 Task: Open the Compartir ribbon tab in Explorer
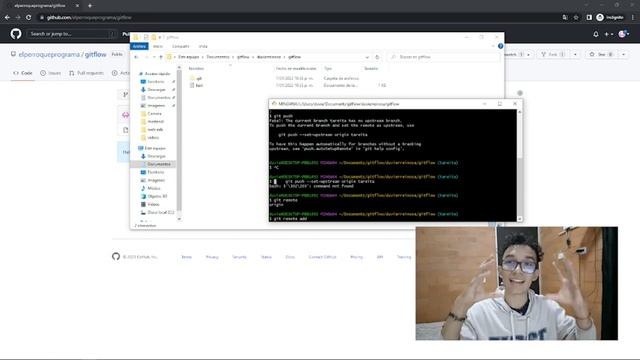(181, 47)
